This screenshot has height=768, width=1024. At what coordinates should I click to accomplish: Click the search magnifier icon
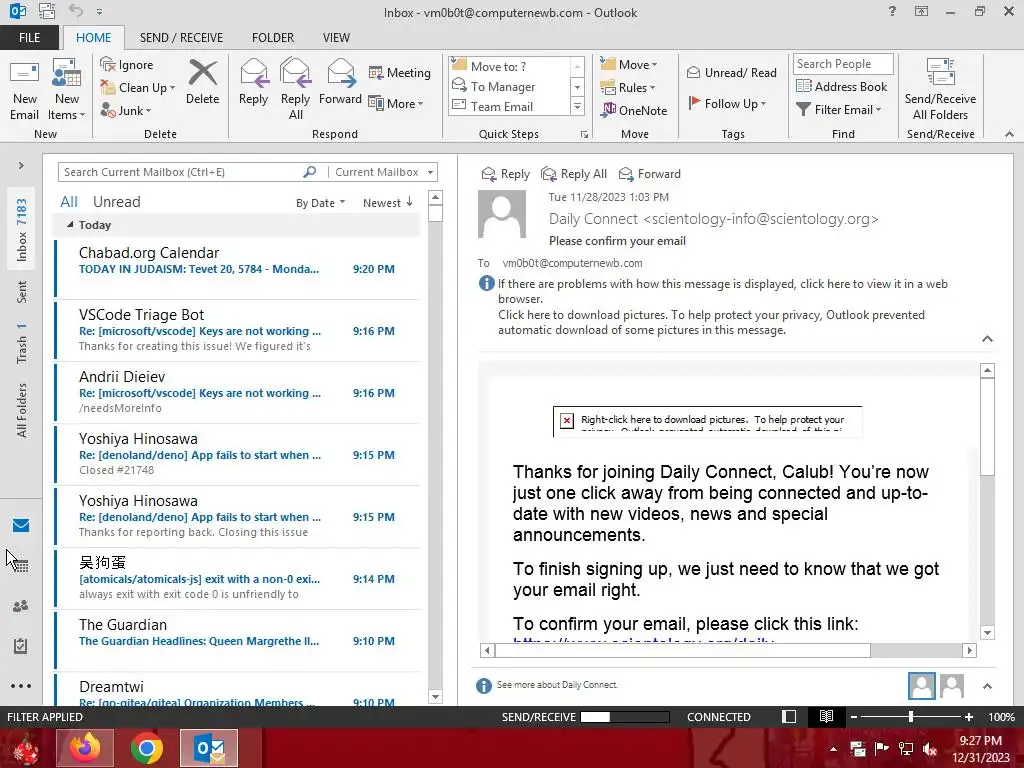[310, 172]
